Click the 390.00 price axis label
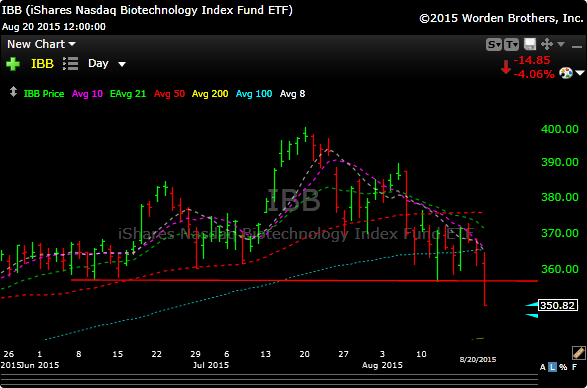Image resolution: width=587 pixels, height=388 pixels. [x=560, y=162]
